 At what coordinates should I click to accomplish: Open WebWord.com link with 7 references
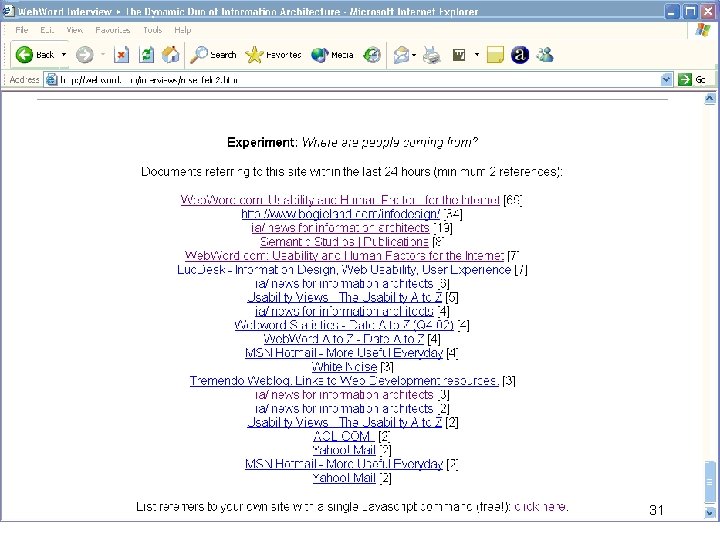pyautogui.click(x=344, y=256)
